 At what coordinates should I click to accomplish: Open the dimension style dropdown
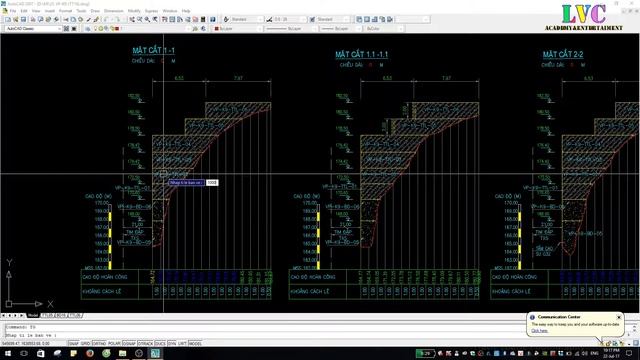(289, 19)
